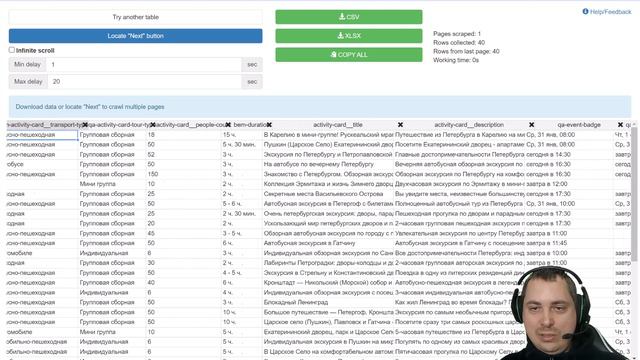Select the cell "завтра в 11:45"
This screenshot has height=360, width=640.
pos(569,243)
